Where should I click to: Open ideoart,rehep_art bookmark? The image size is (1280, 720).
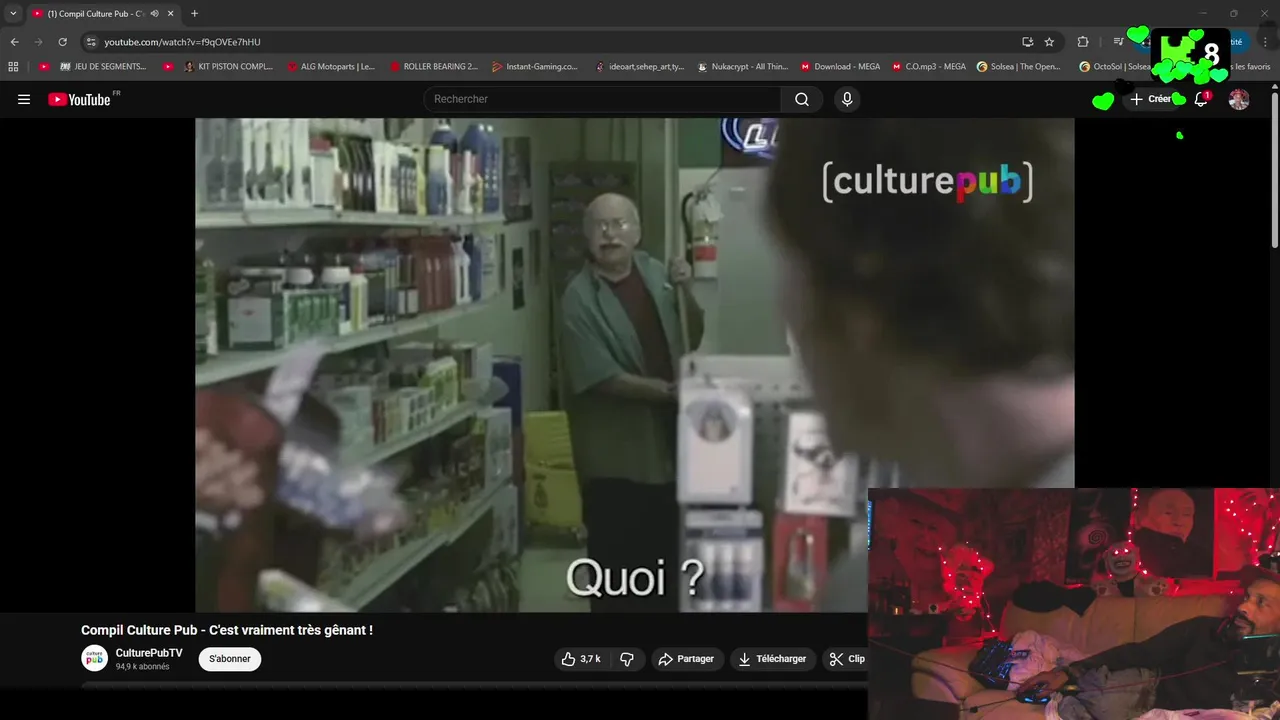click(638, 67)
